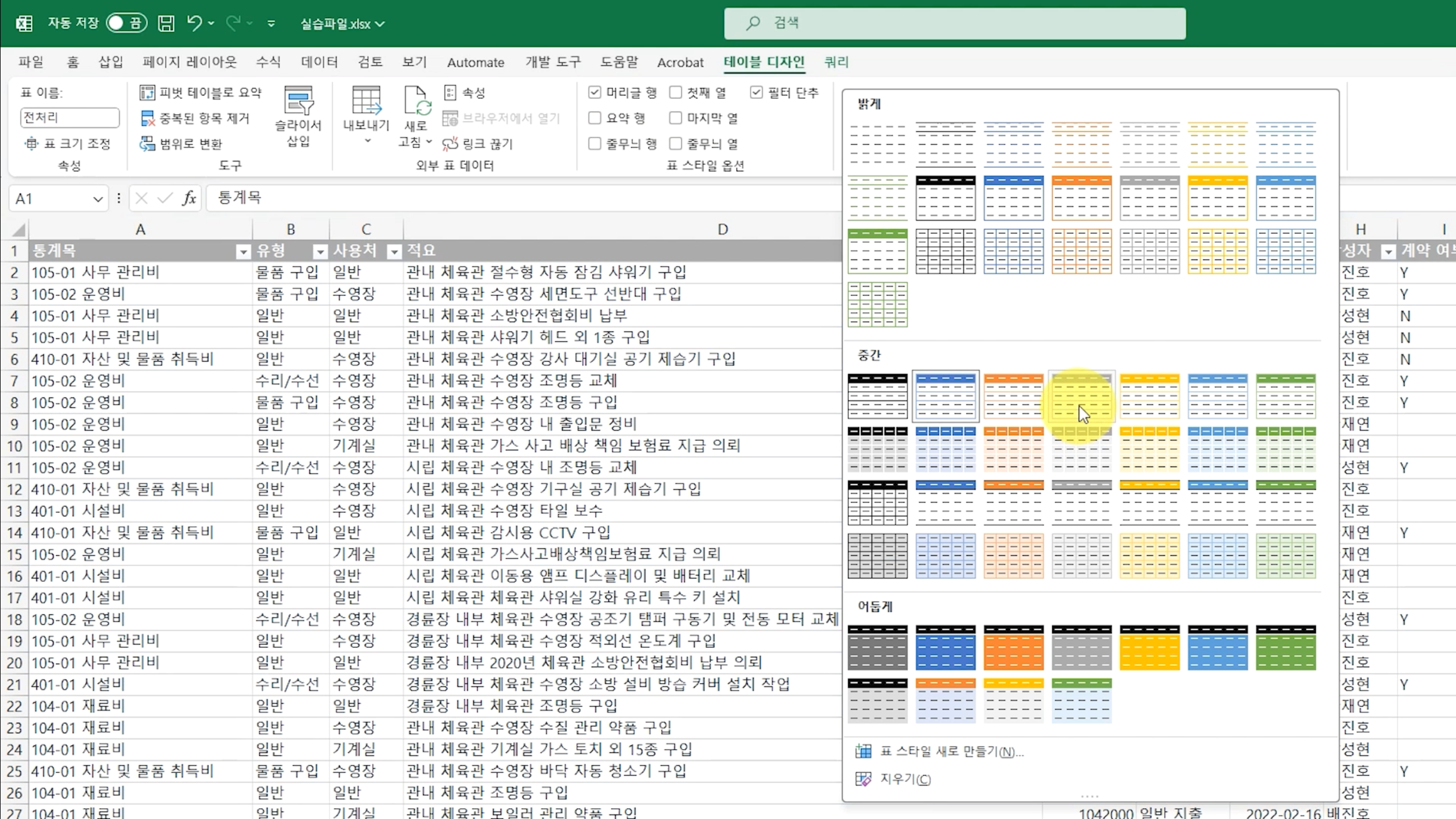Toggle the AutoSave (자동 저장) switch
Image resolution: width=1456 pixels, height=819 pixels.
point(126,23)
